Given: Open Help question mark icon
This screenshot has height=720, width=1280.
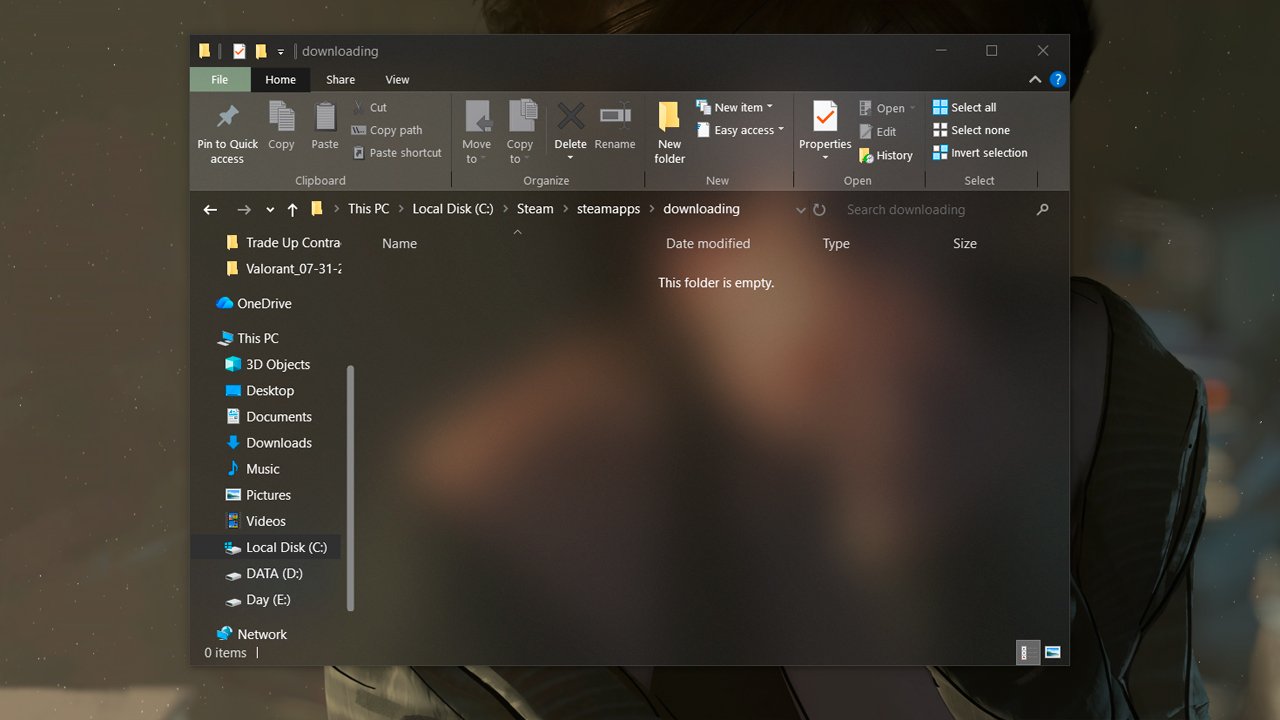Looking at the screenshot, I should point(1057,80).
